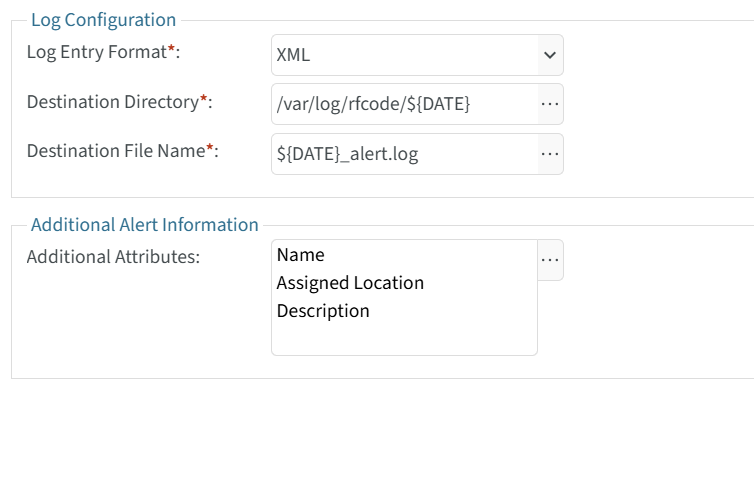Open the Additional Attributes ellipsis picker
Screen dimensions: 754x493
pyautogui.click(x=550, y=260)
